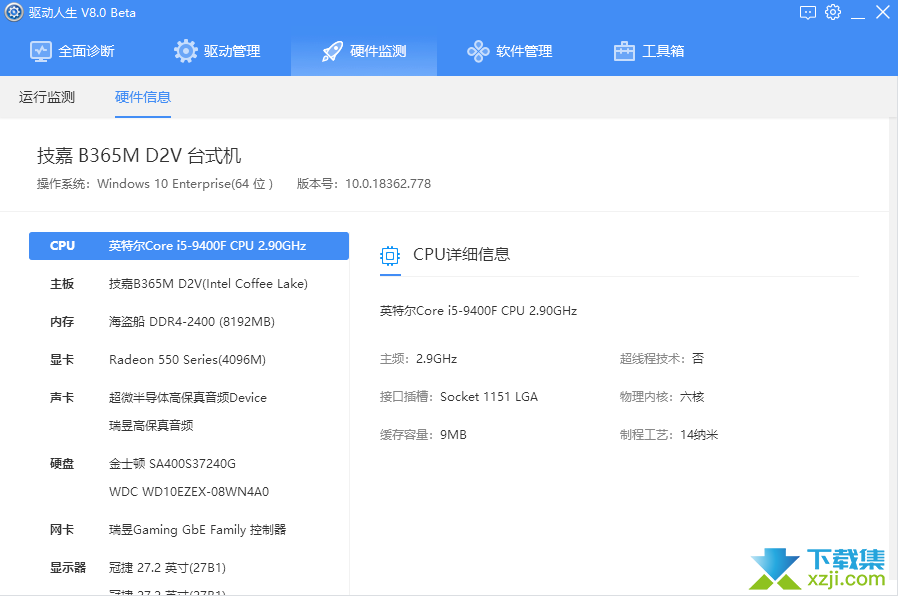Open the 全面诊断 tab
Image resolution: width=898 pixels, height=599 pixels.
[72, 52]
